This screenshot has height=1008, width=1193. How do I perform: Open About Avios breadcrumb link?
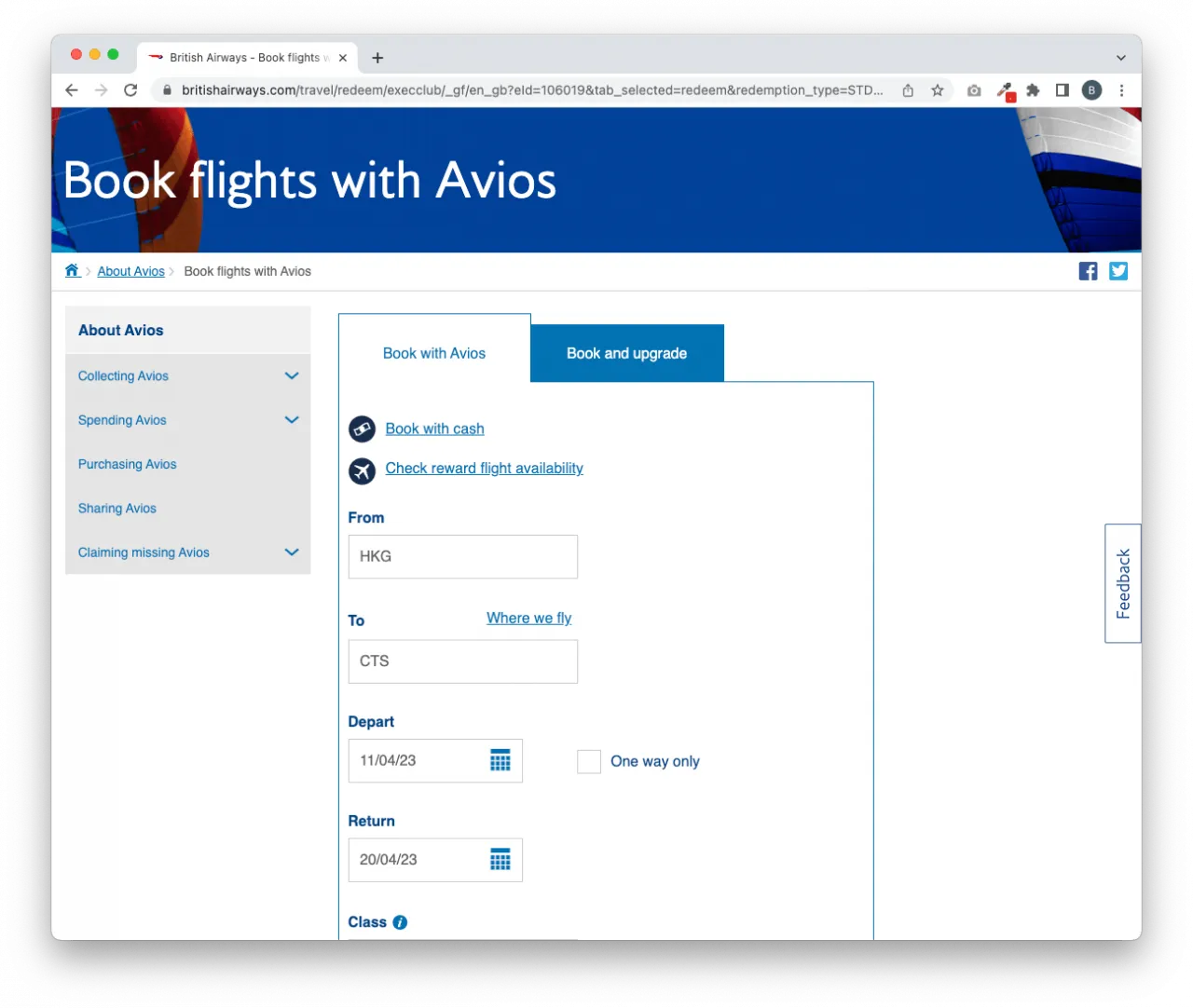[x=130, y=271]
